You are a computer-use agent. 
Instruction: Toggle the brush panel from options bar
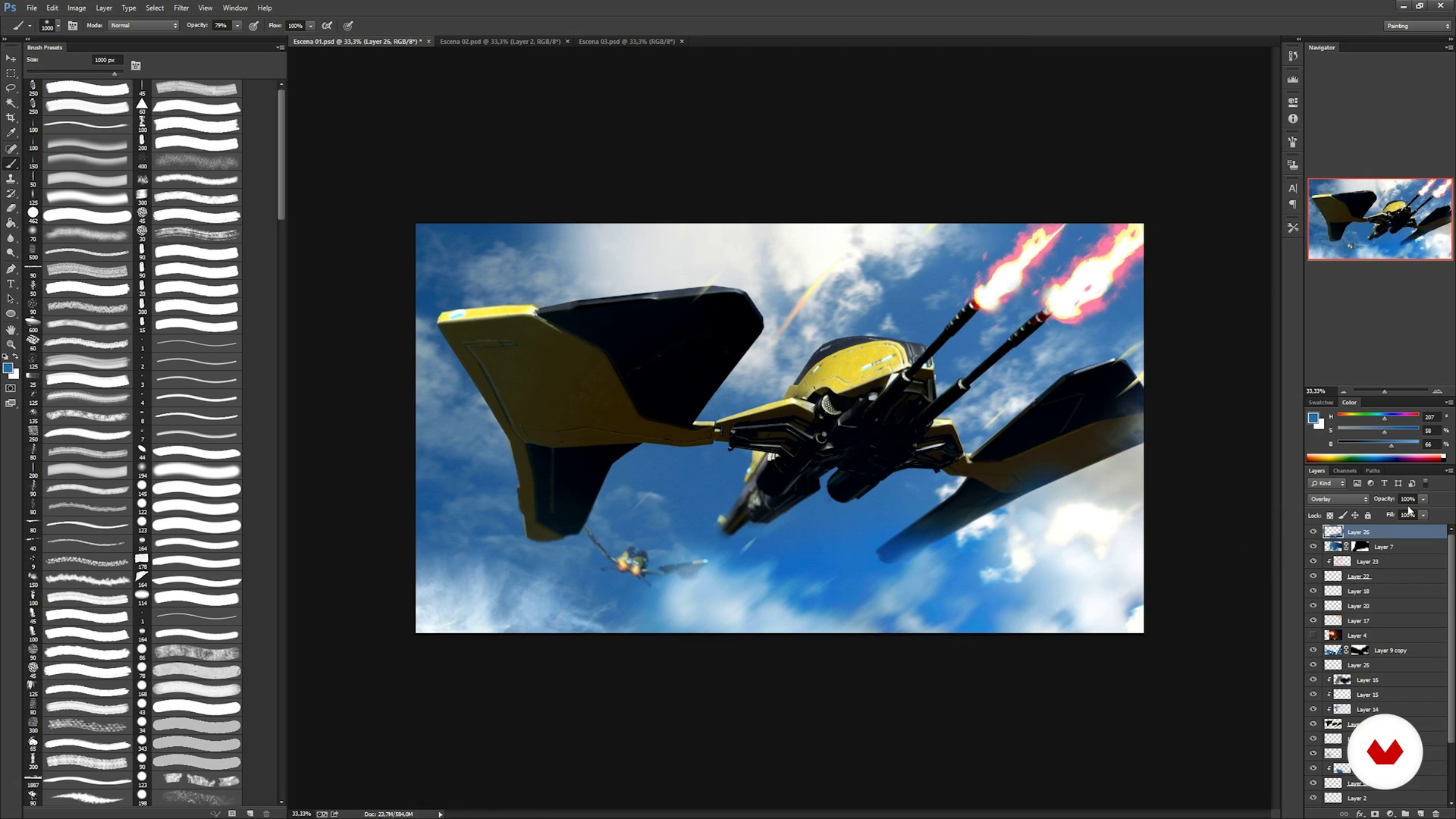point(73,26)
